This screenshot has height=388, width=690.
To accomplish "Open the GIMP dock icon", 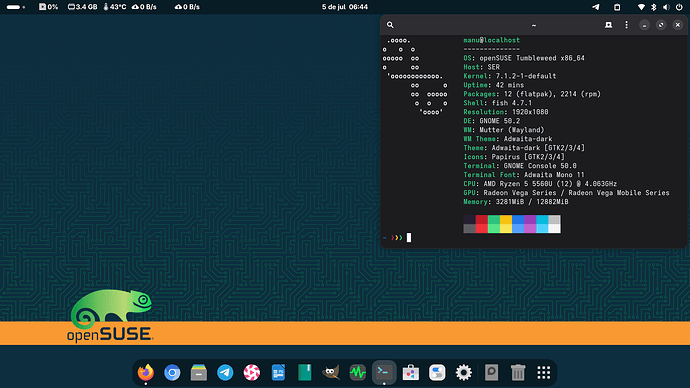I will click(331, 373).
